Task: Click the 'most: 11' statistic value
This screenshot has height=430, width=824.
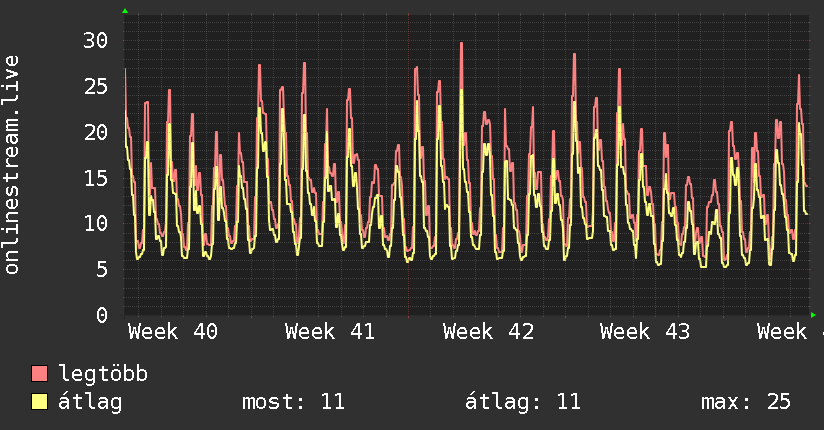Action: (293, 402)
